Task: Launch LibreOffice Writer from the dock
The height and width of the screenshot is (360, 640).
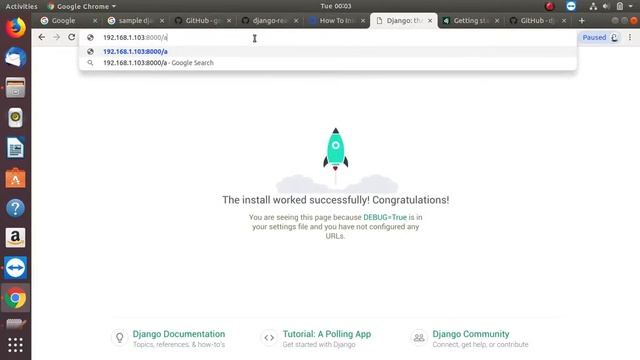Action: pos(16,148)
